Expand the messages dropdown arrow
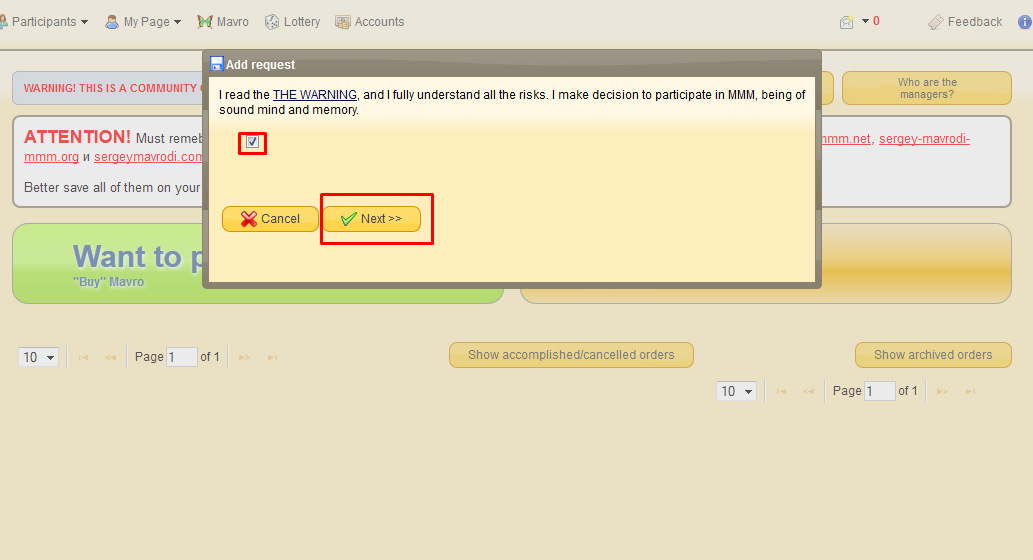The width and height of the screenshot is (1033, 560). pyautogui.click(x=865, y=21)
